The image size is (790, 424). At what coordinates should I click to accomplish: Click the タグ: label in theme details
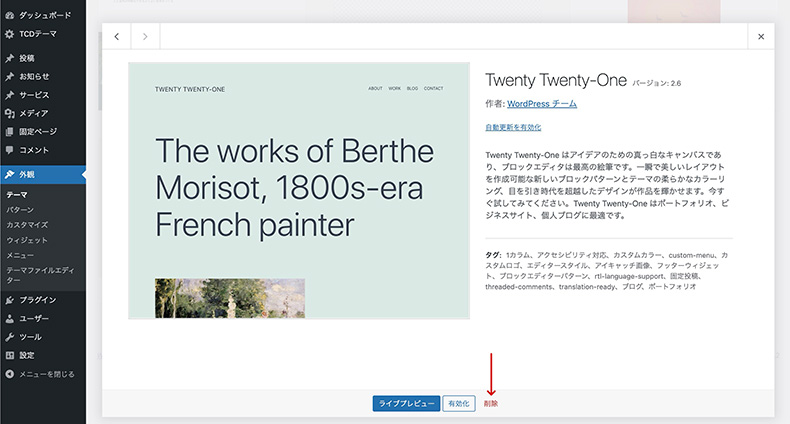point(493,255)
